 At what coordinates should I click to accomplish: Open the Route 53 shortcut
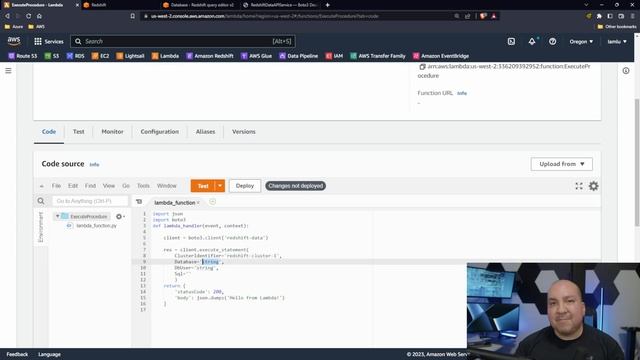[x=23, y=56]
